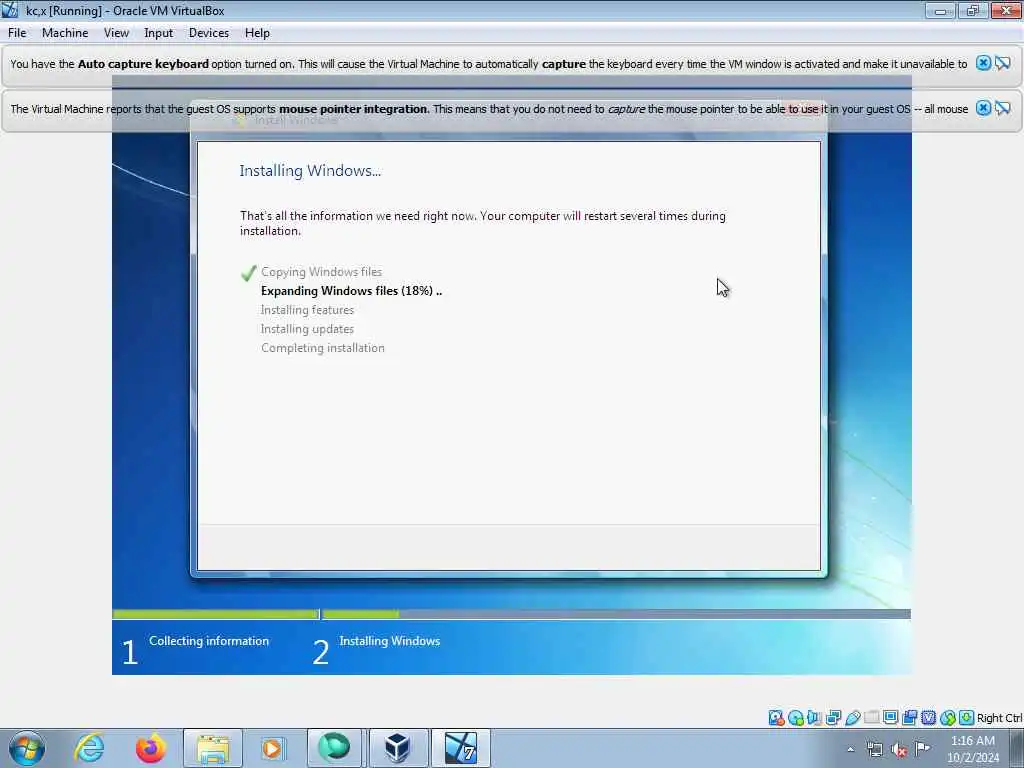Click the green Collecting information progress bar
1024x768 pixels.
215,614
